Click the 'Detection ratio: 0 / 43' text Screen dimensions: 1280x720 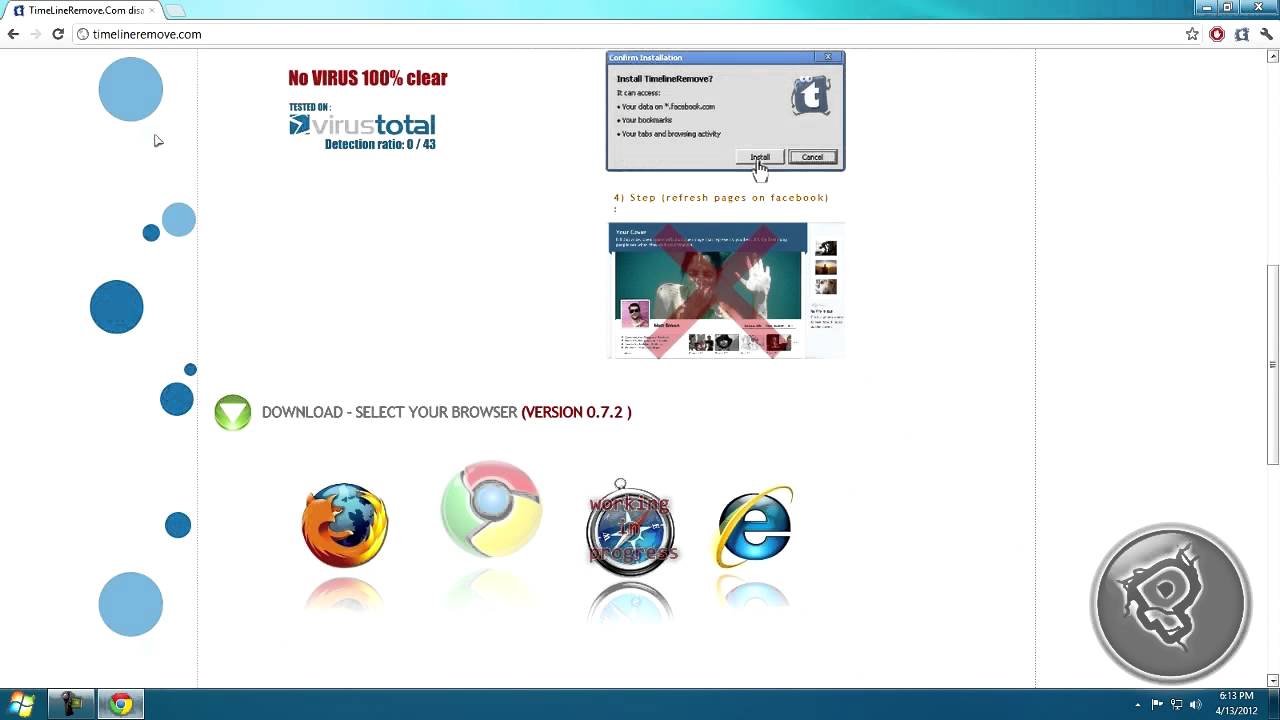coord(380,144)
